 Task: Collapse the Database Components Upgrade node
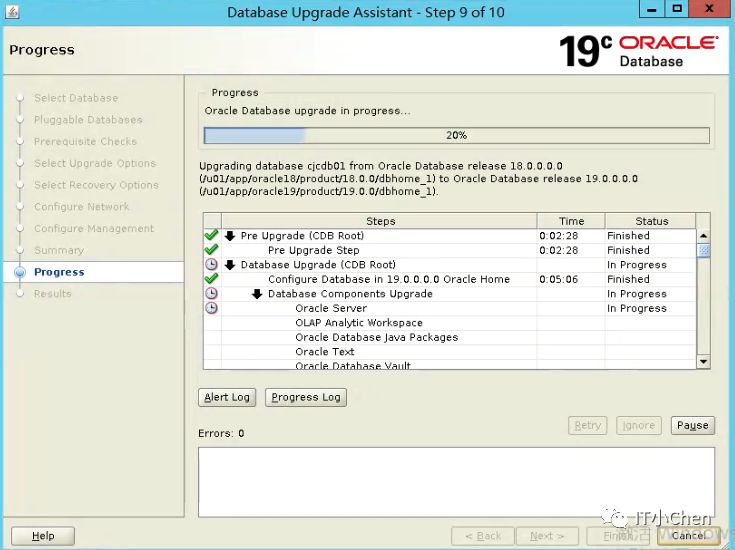point(257,294)
